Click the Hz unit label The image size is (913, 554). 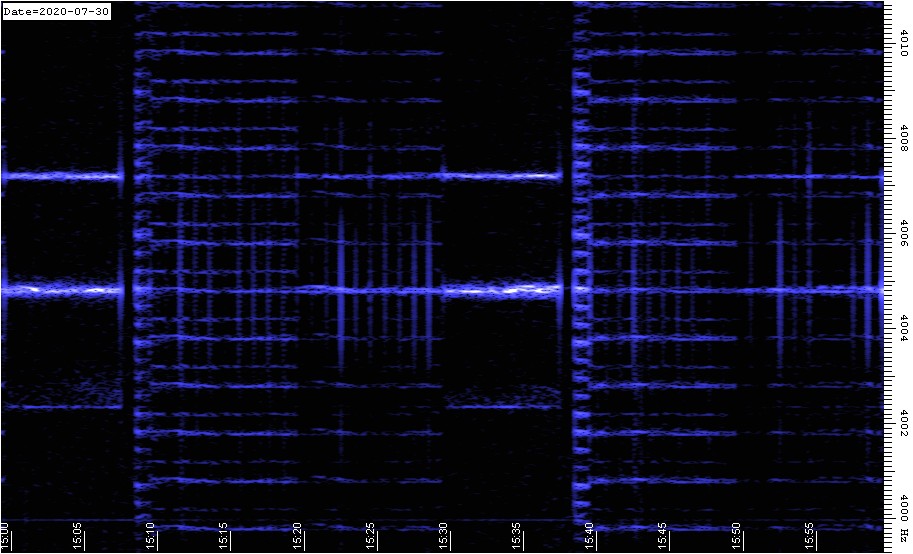(x=904, y=537)
